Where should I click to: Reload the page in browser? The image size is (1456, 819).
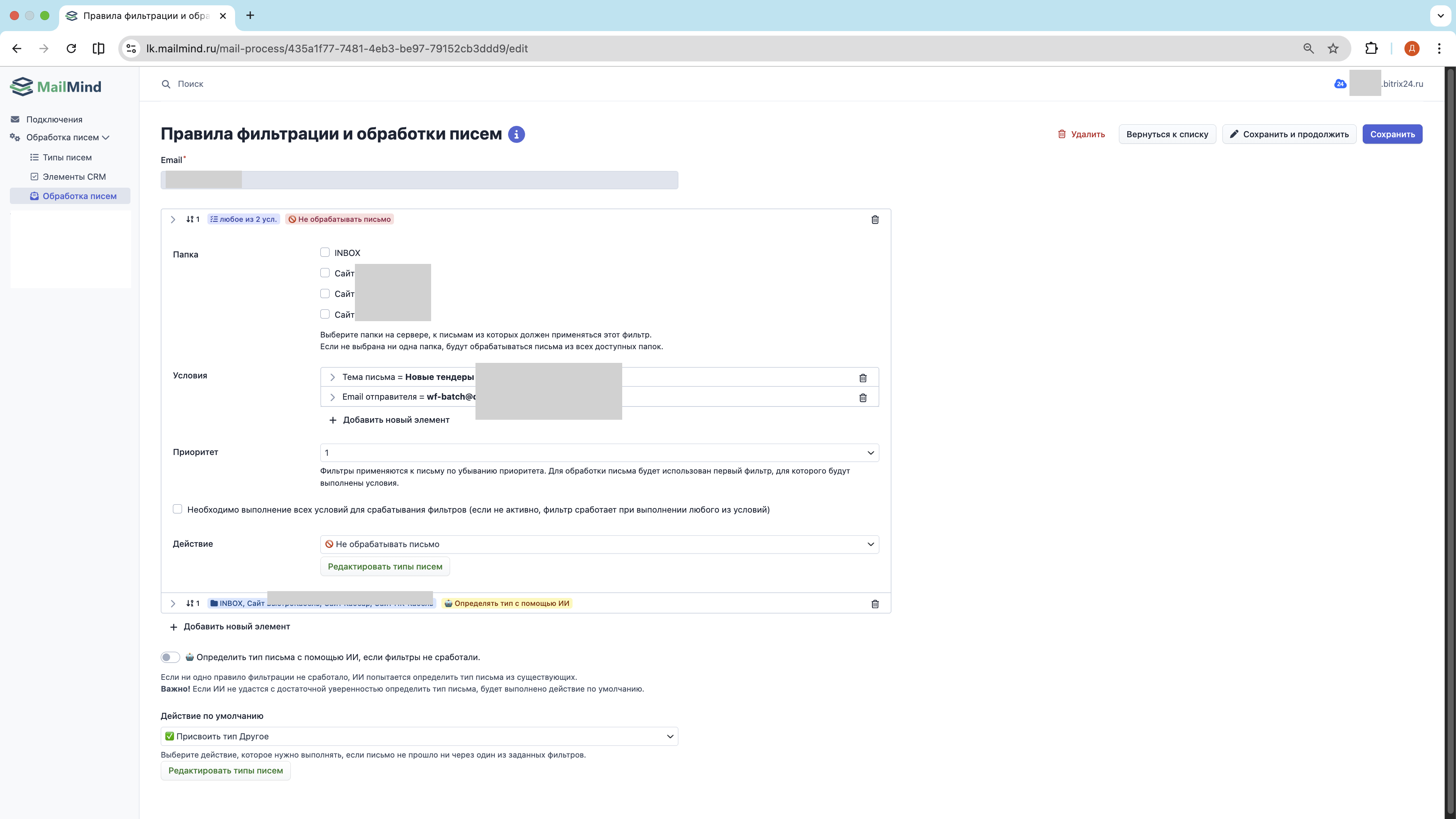click(71, 49)
